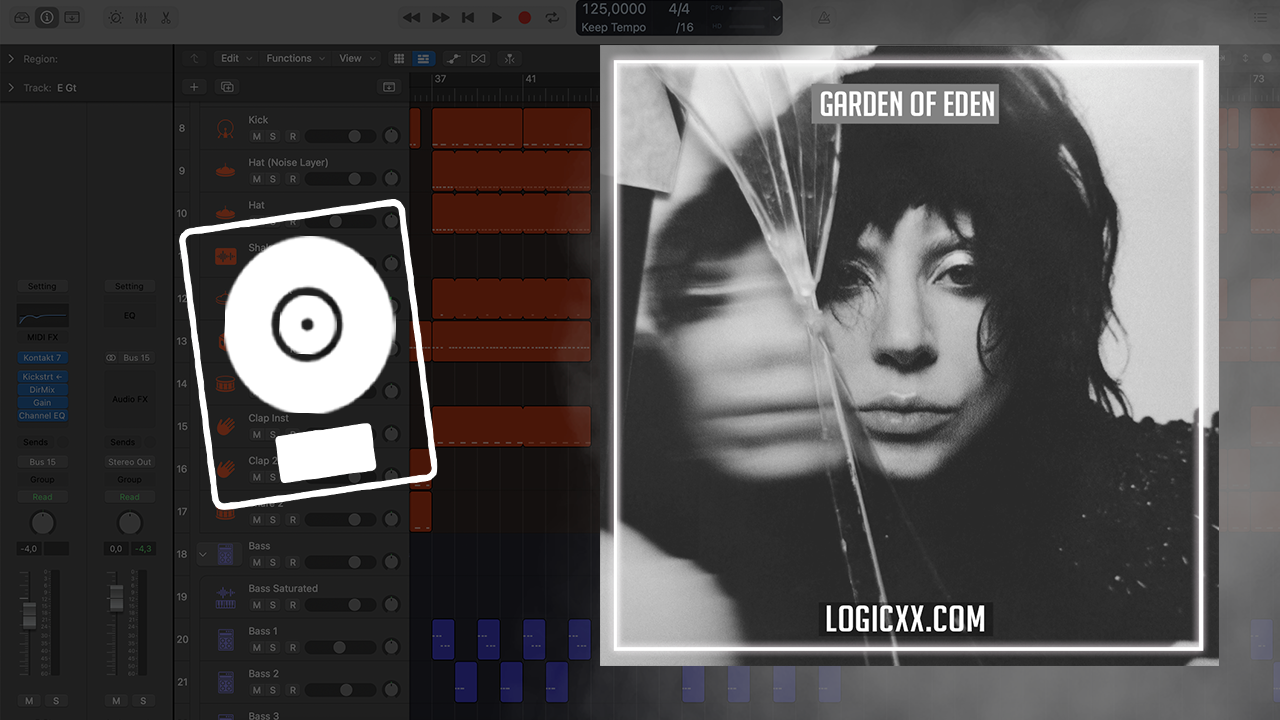Open the View menu
This screenshot has width=1280, height=720.
(356, 59)
